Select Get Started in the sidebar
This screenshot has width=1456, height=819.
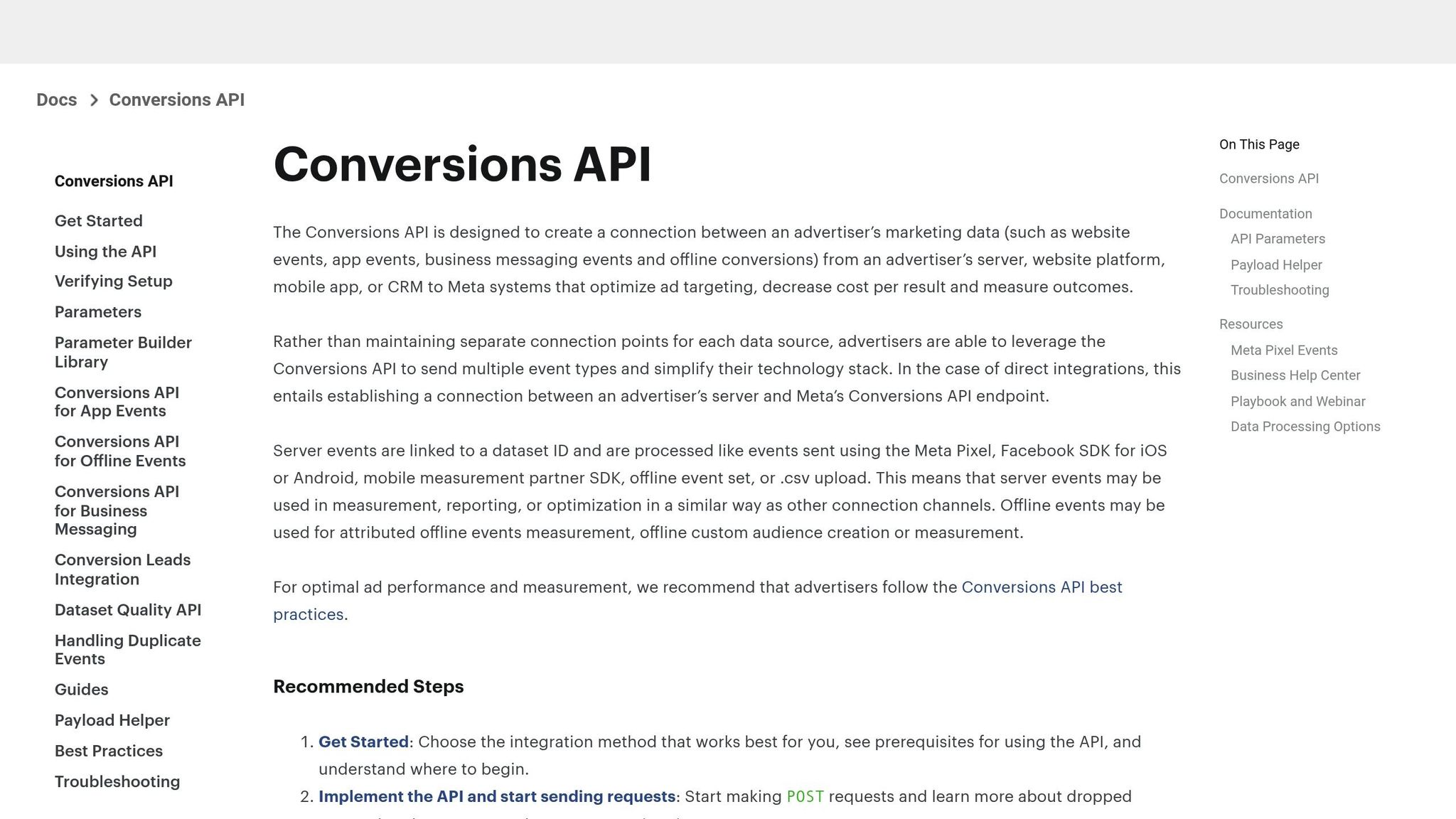(x=98, y=220)
